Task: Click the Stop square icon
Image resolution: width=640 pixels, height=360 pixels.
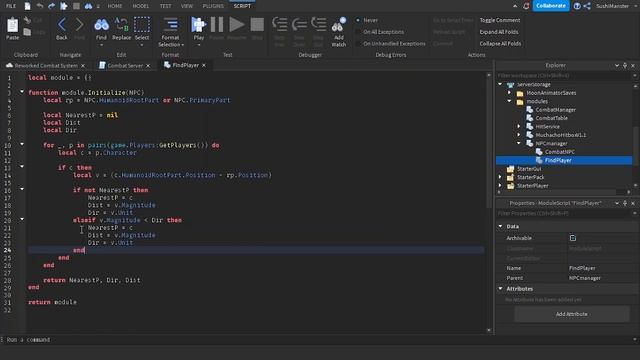Action: point(257,24)
